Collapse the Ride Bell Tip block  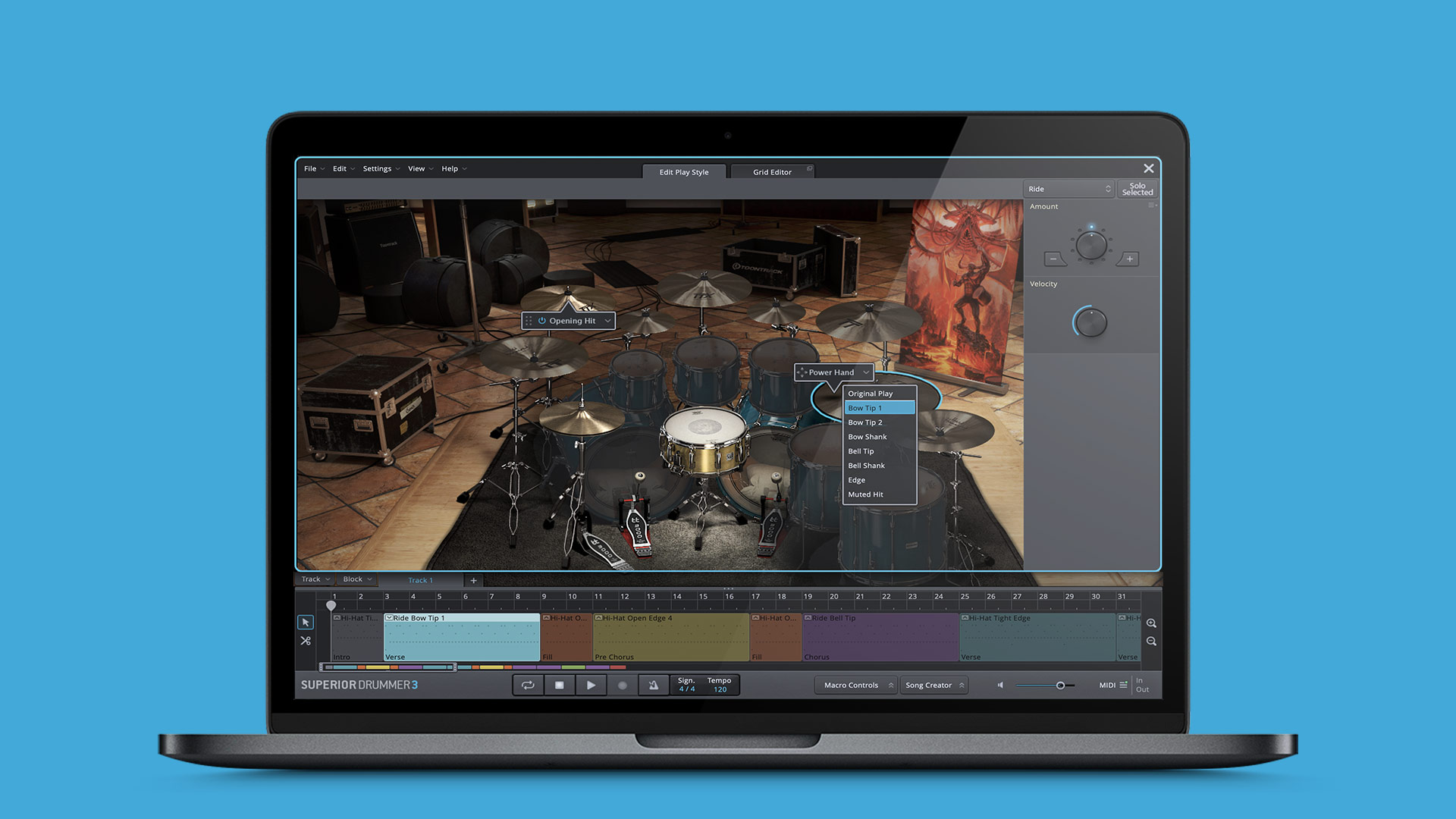(808, 618)
